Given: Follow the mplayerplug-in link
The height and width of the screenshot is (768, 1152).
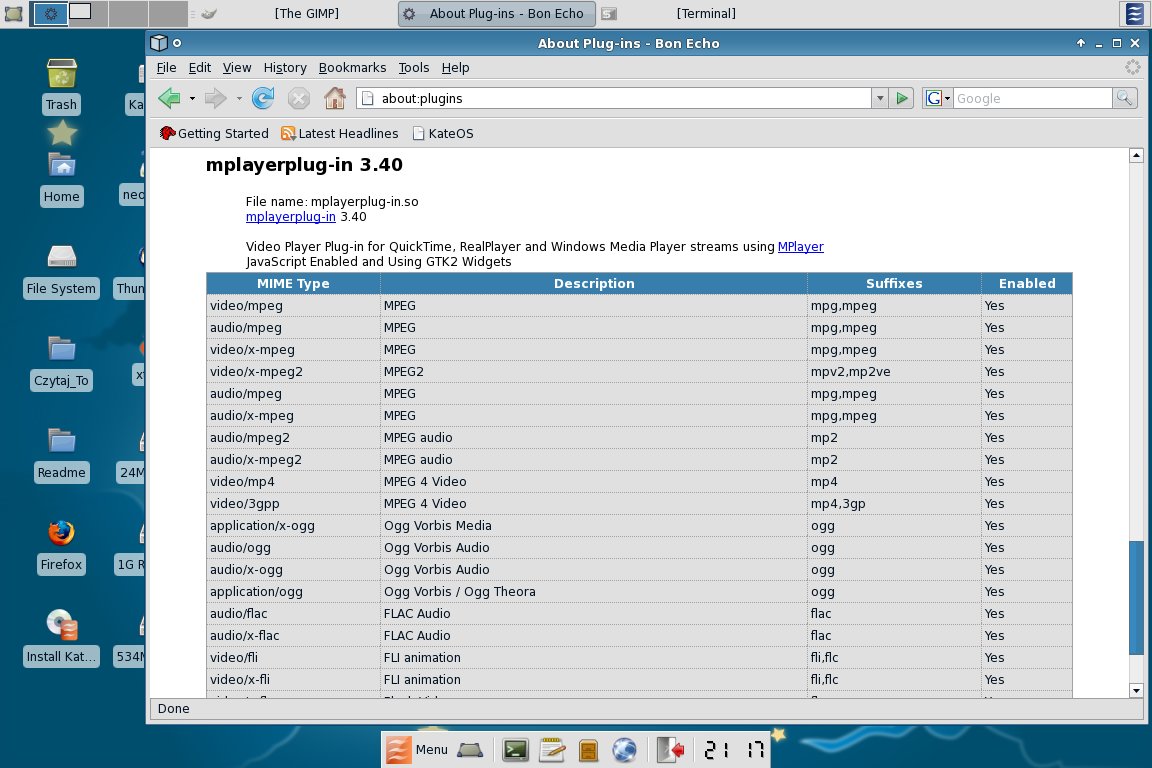Looking at the screenshot, I should coord(290,217).
